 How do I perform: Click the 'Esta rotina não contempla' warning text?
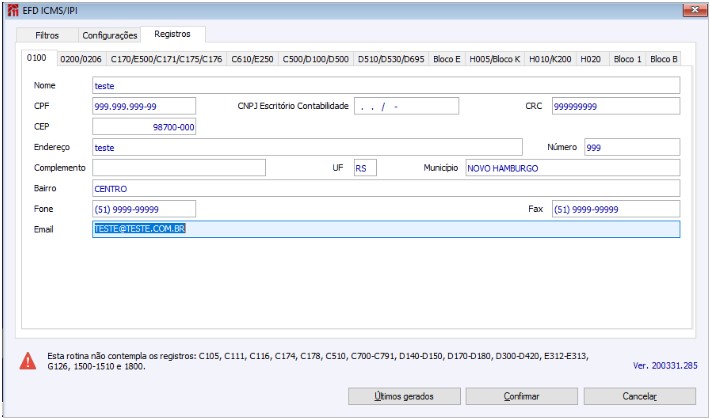point(318,361)
